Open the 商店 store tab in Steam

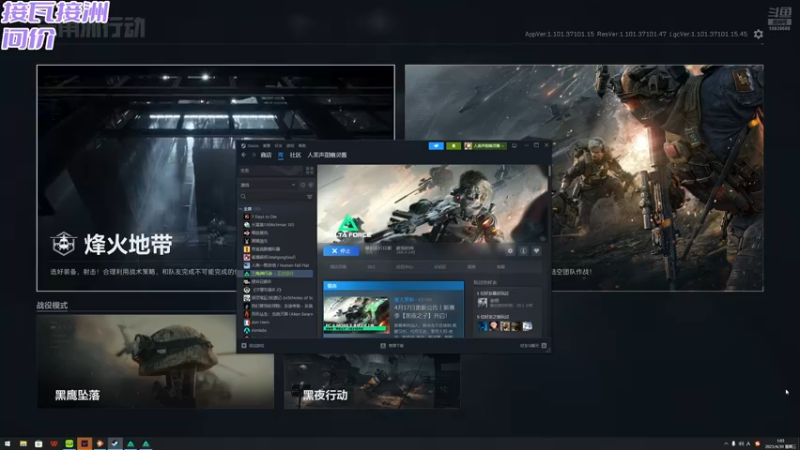point(266,155)
